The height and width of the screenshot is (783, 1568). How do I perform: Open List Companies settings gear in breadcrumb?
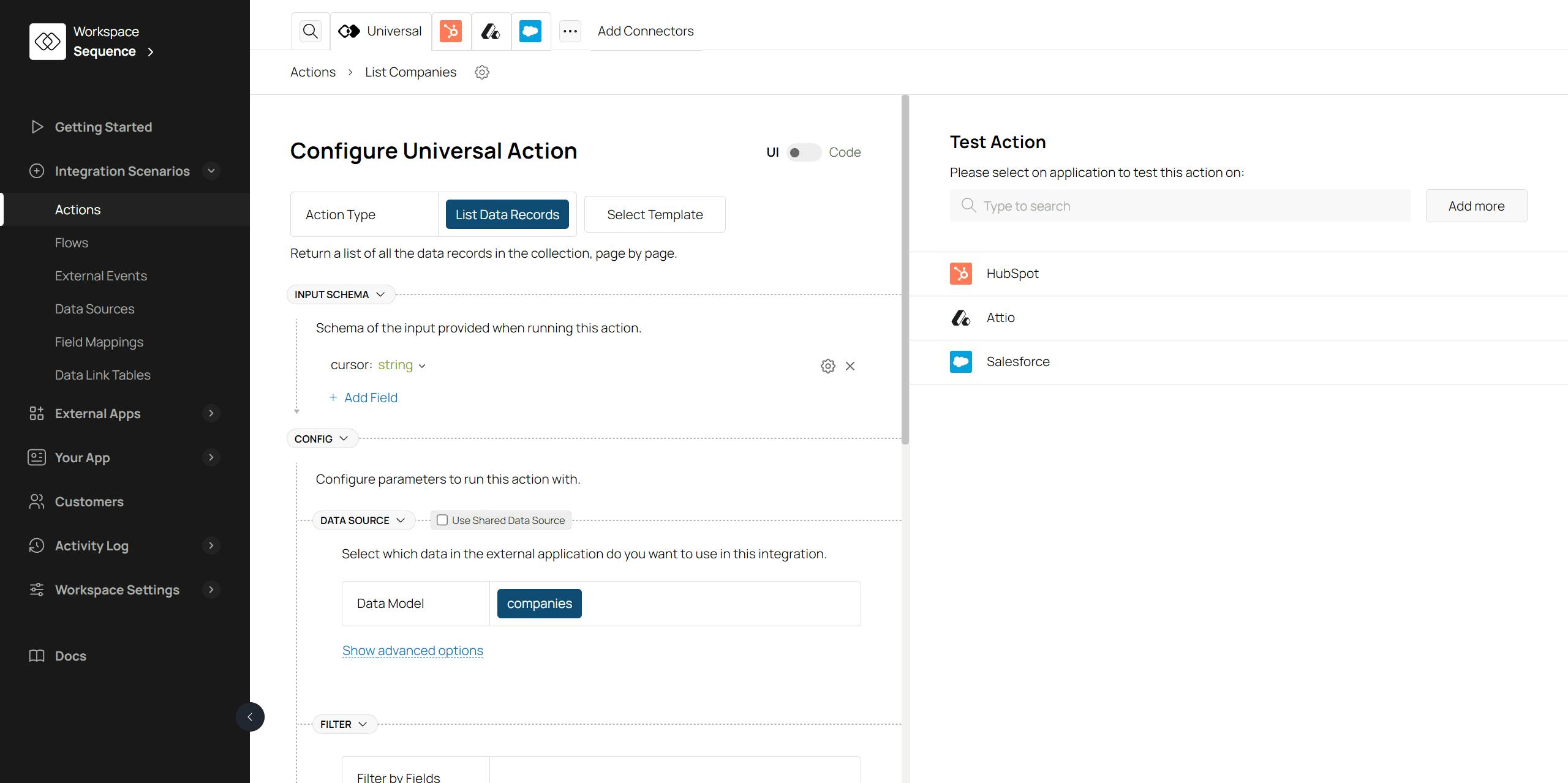click(x=482, y=72)
